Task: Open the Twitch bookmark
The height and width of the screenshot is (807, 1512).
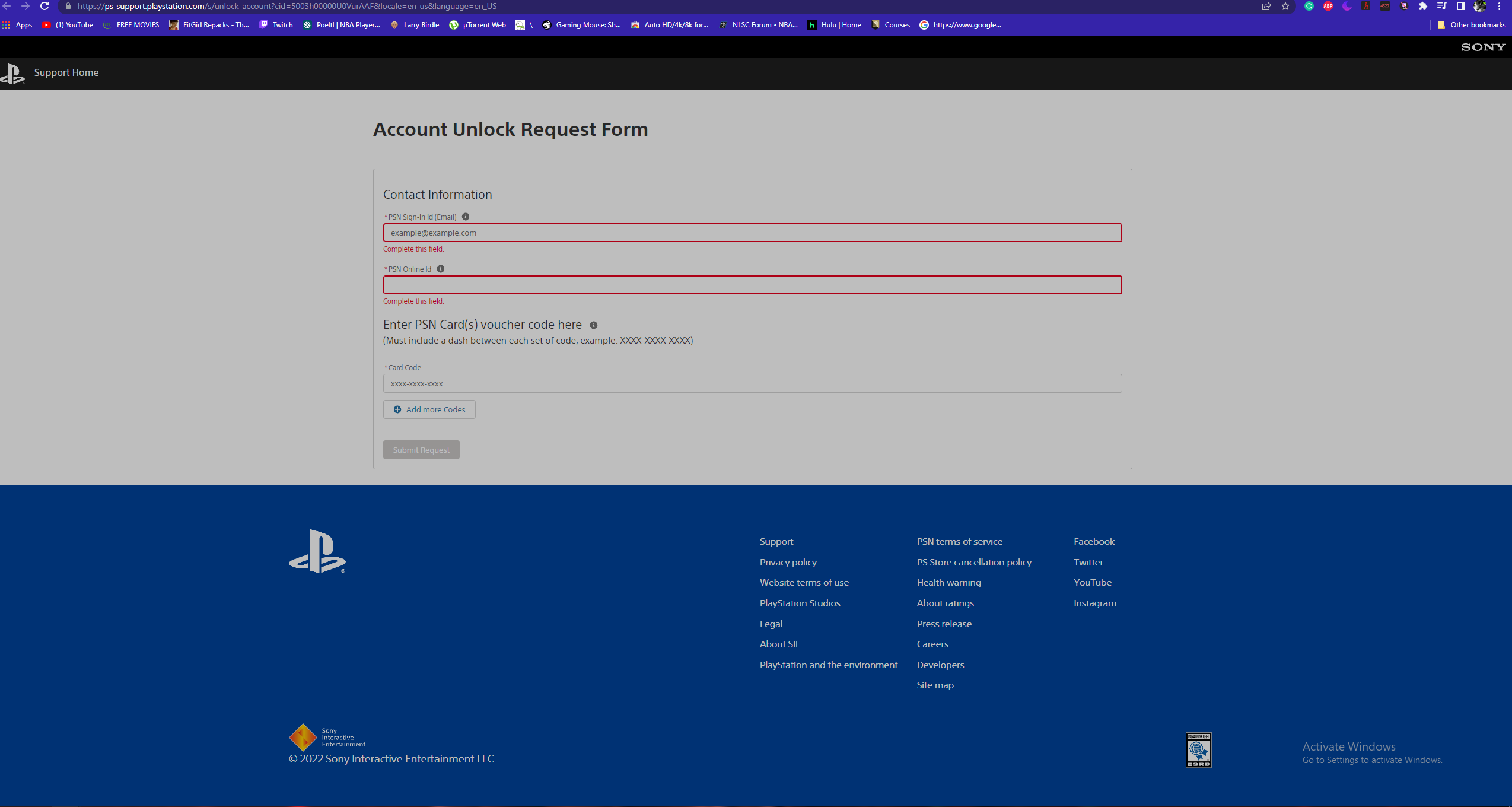Action: (276, 25)
